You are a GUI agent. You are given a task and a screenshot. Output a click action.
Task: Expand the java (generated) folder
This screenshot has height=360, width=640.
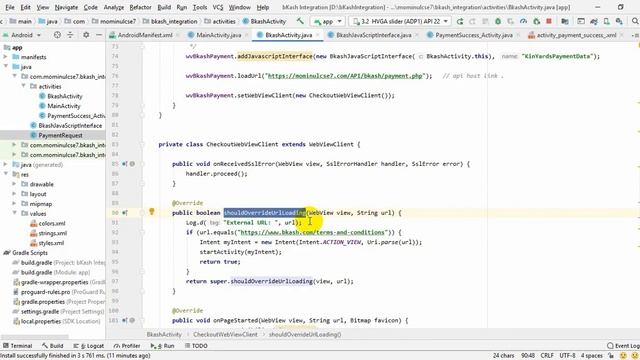pyautogui.click(x=6, y=165)
